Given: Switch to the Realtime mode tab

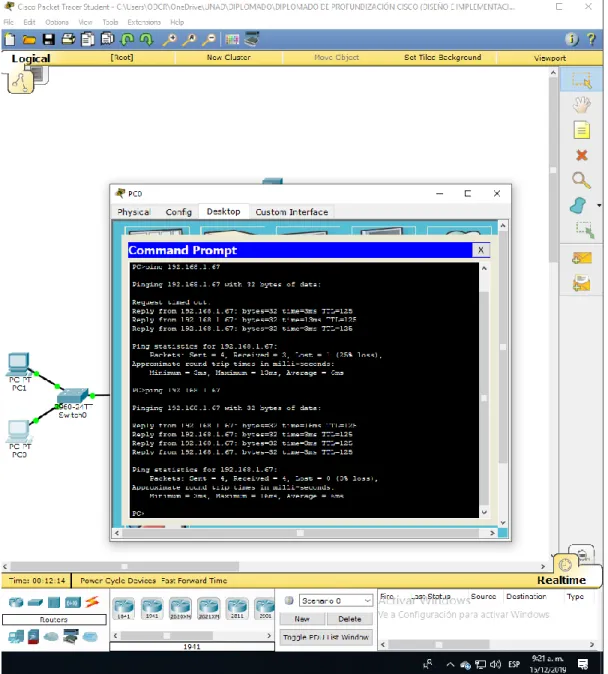Looking at the screenshot, I should tap(561, 580).
